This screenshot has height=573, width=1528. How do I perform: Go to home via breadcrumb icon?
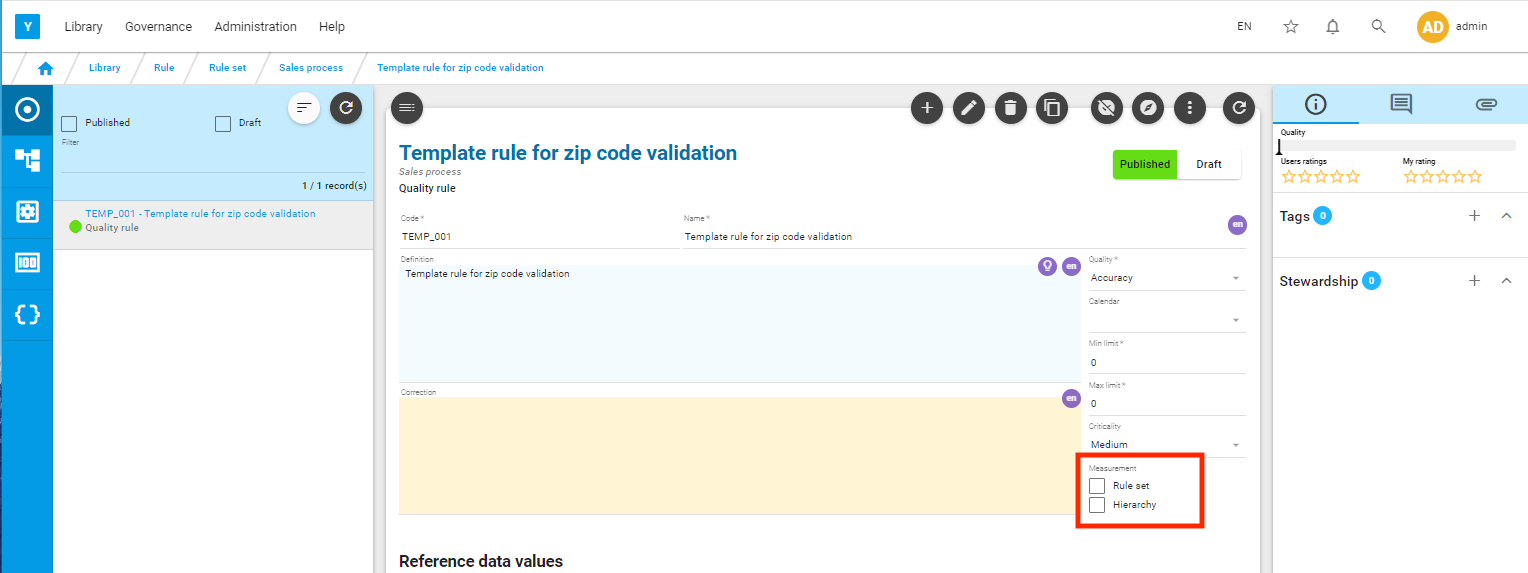[45, 68]
